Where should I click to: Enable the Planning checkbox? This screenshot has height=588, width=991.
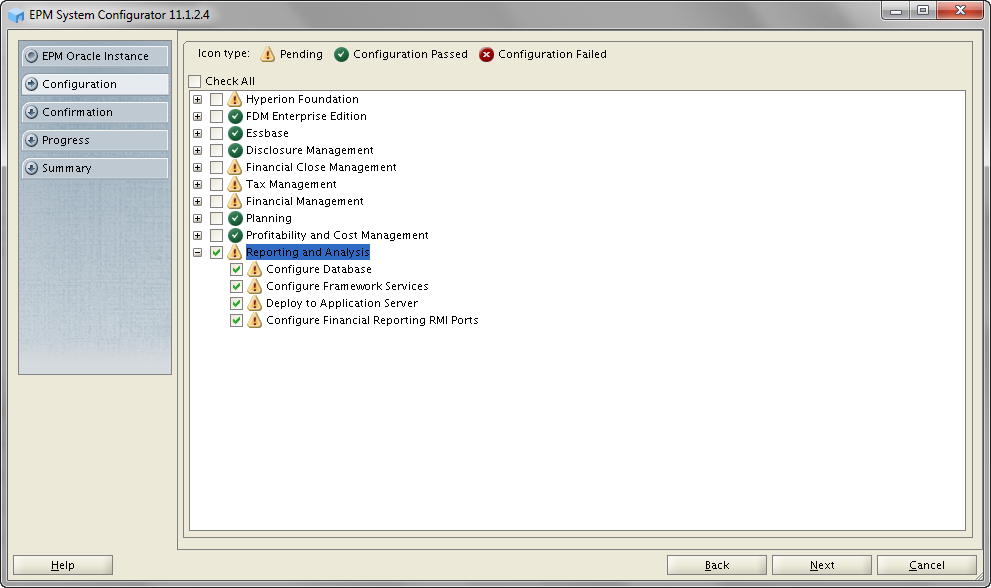(216, 218)
